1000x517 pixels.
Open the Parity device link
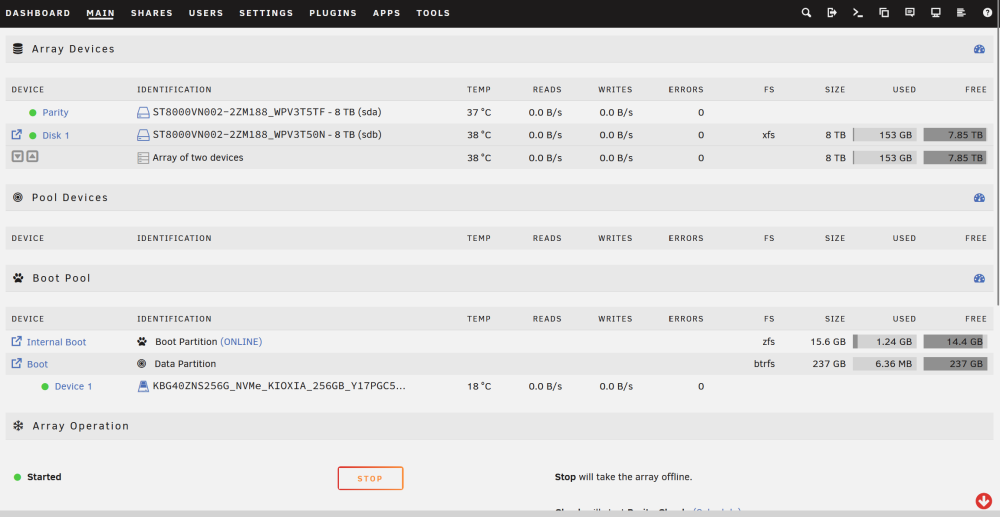[x=55, y=112]
